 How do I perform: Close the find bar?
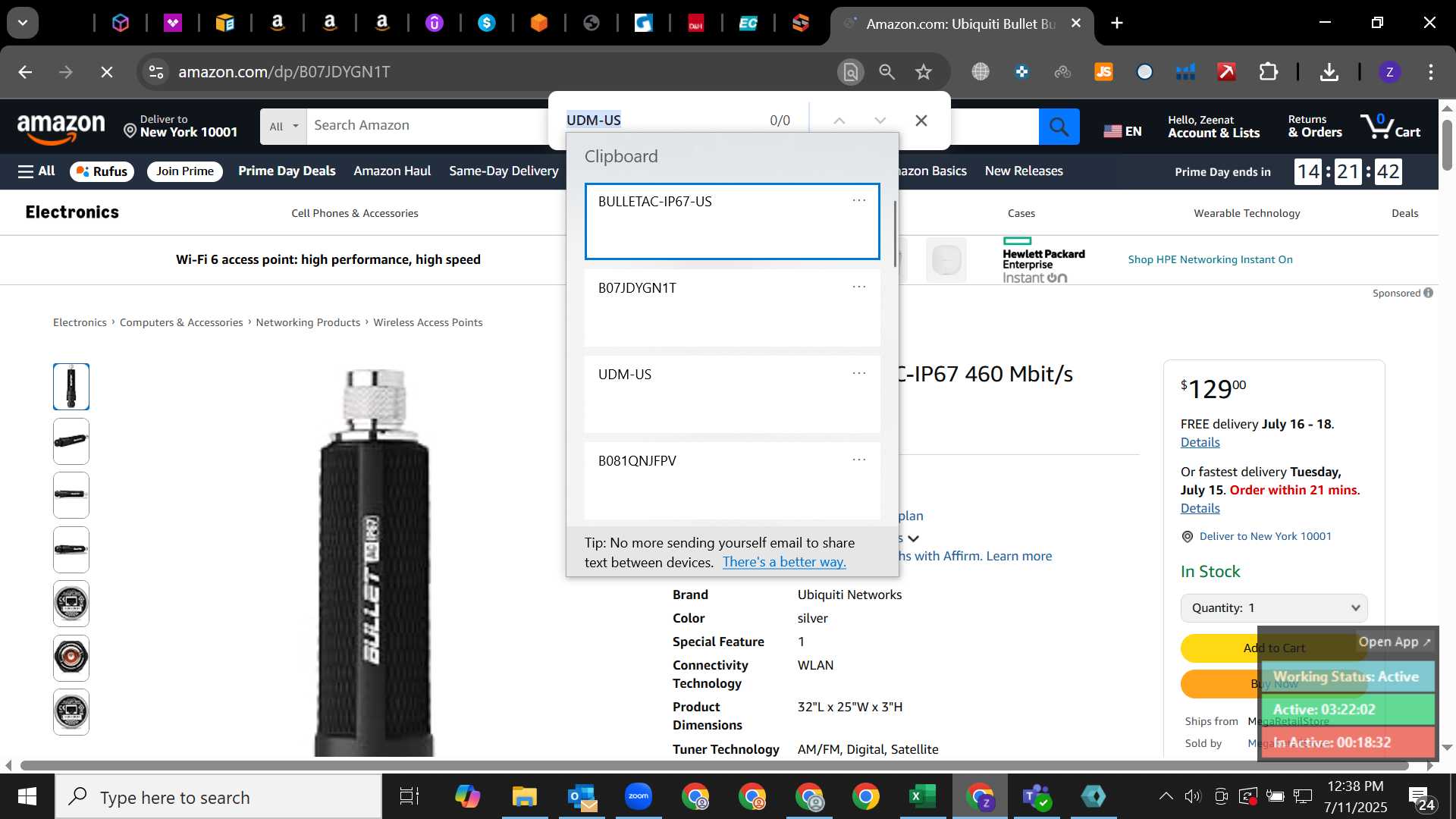pos(921,121)
